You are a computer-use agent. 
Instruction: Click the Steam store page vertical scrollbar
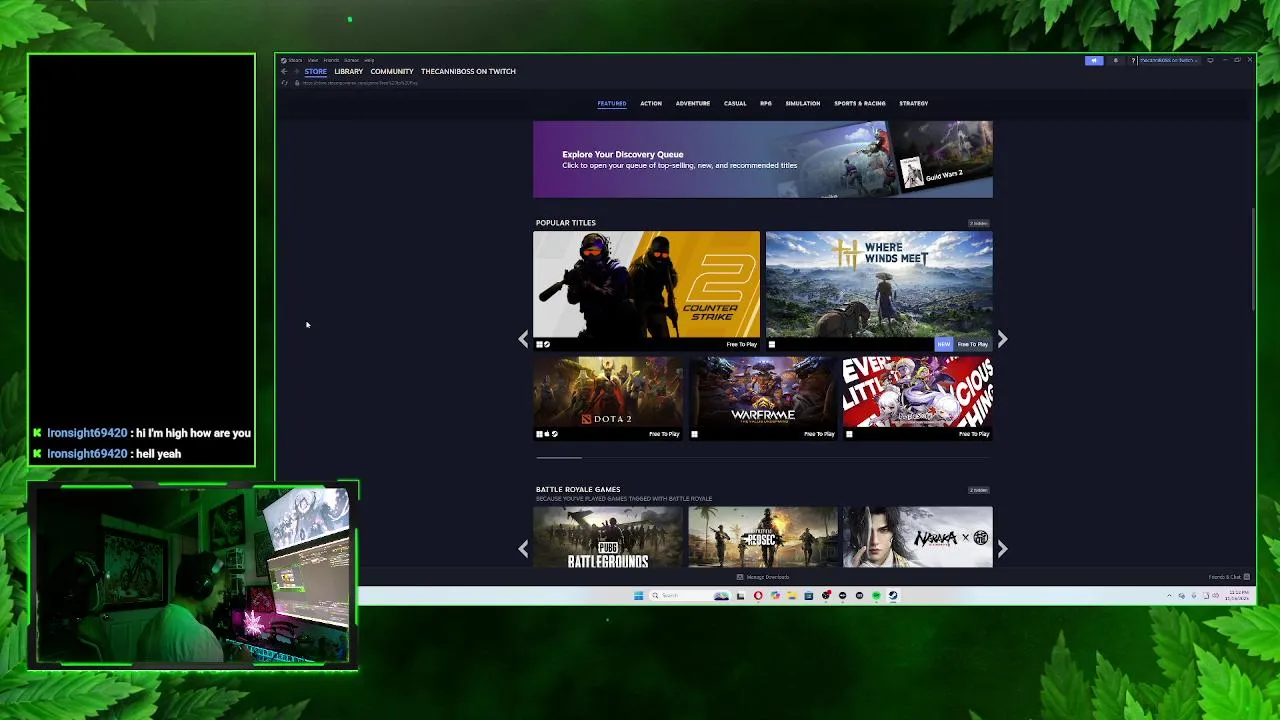click(1252, 260)
